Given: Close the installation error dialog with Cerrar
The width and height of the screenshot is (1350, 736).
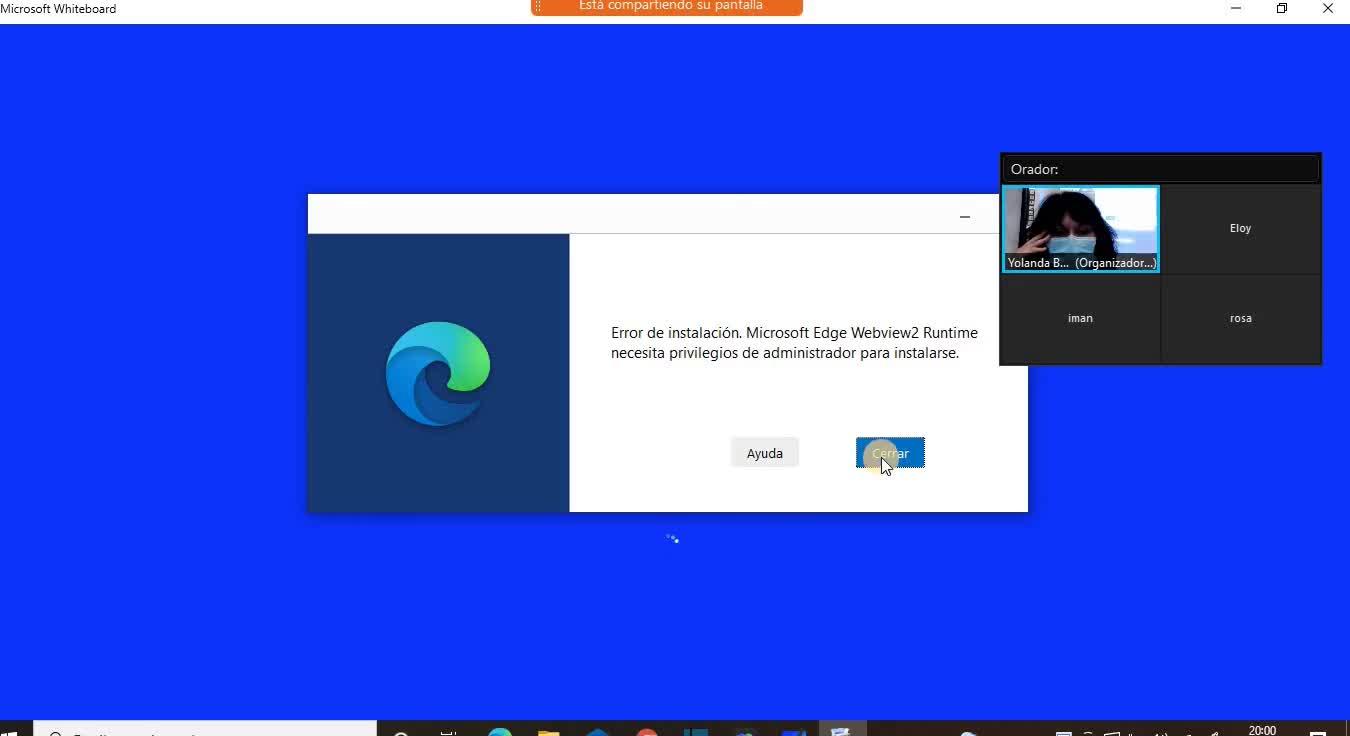Looking at the screenshot, I should pos(890,453).
